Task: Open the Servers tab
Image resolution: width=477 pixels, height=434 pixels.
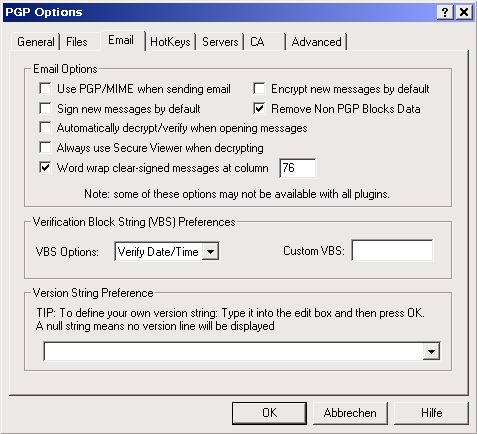Action: (220, 42)
